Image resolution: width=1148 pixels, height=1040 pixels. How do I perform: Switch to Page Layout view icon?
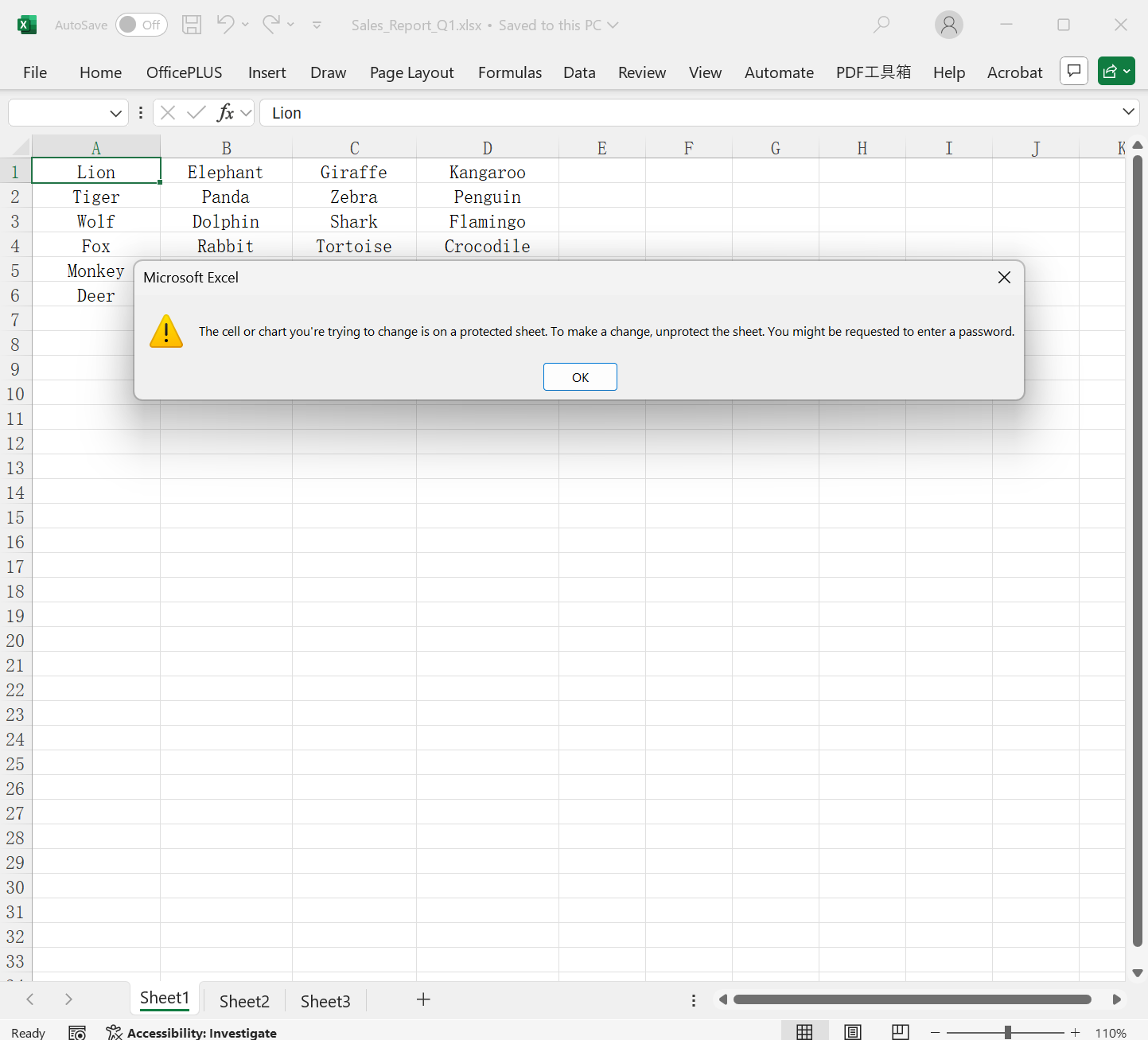853,1032
